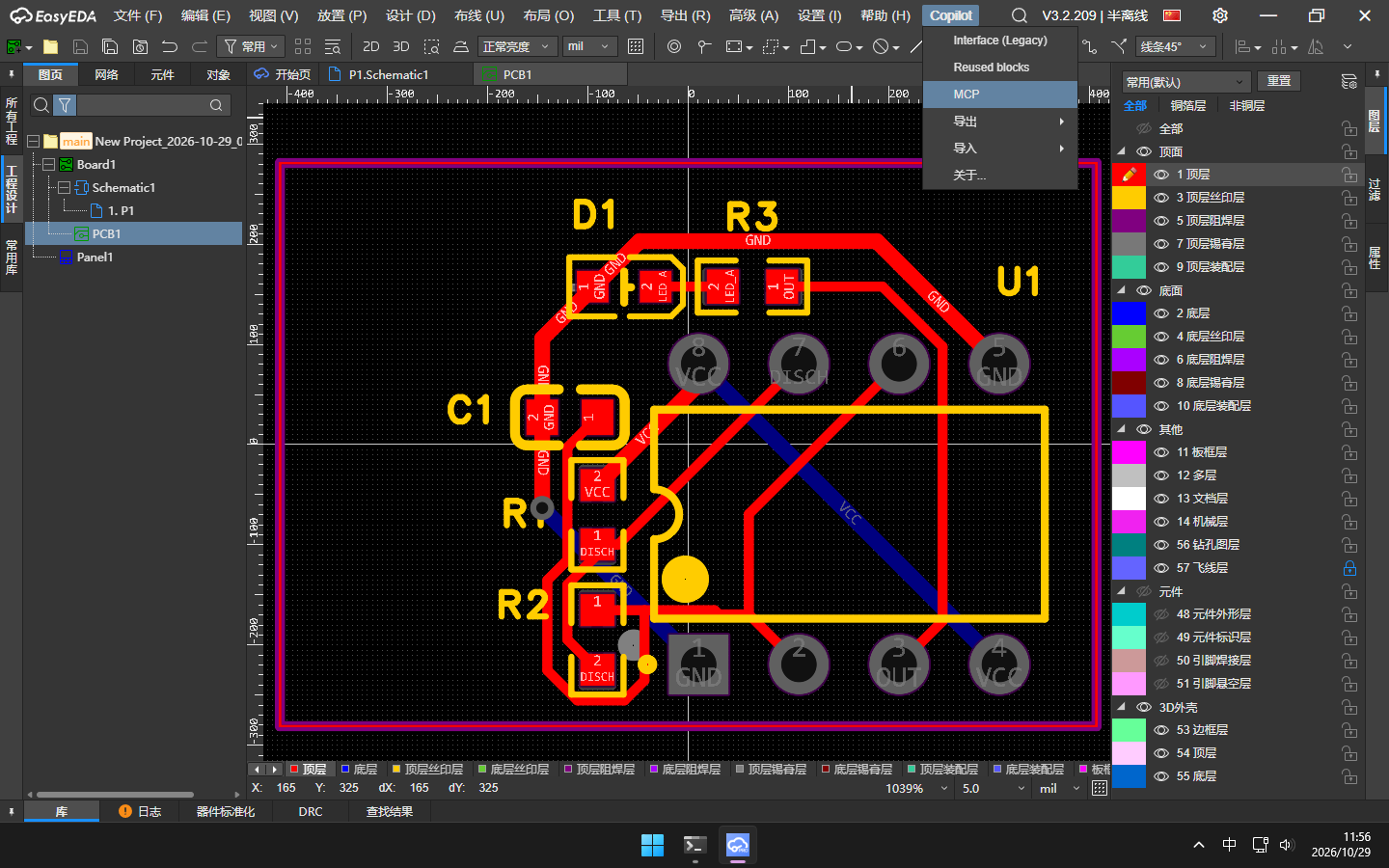Select MCP from the Copilot menu
Image resolution: width=1389 pixels, height=868 pixels.
pyautogui.click(x=1000, y=95)
